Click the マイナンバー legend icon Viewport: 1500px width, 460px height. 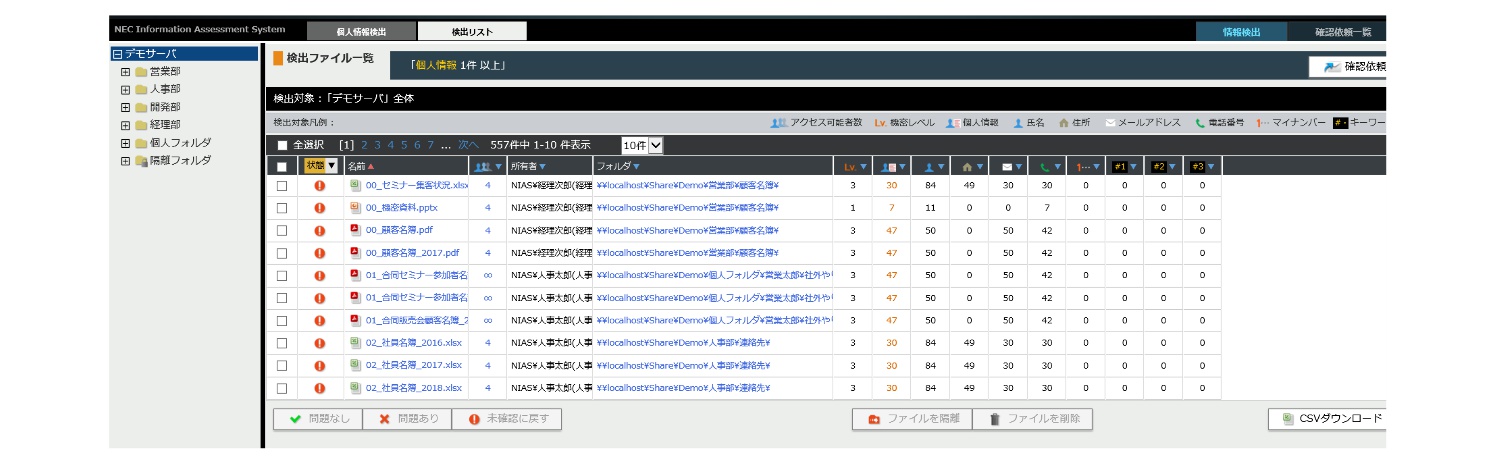pos(1263,123)
